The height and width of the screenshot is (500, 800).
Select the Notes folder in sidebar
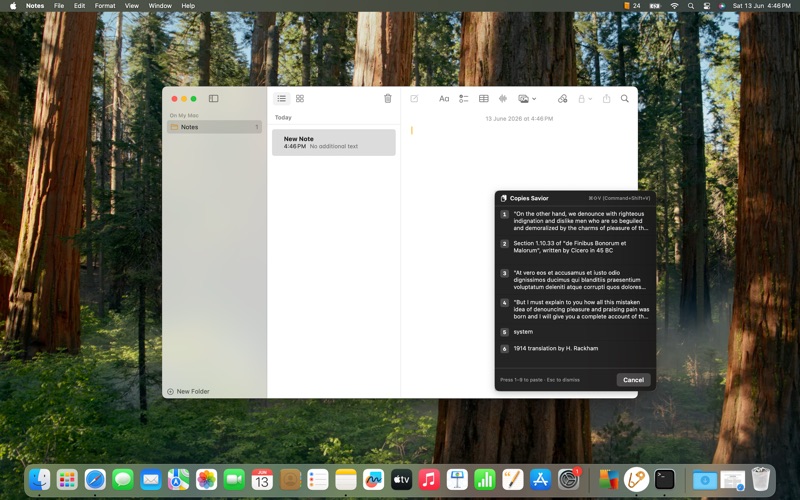click(x=214, y=127)
